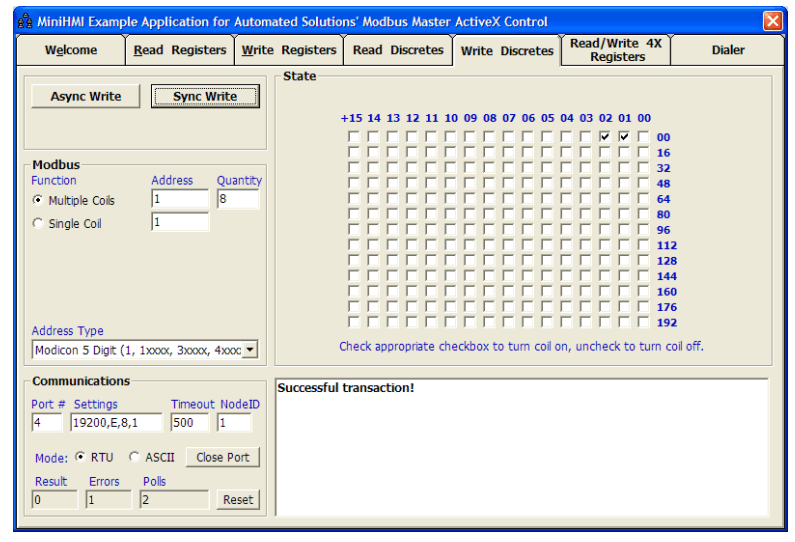Viewport: 795px width, 542px height.
Task: Click the MiniHMI application title bar icon
Action: (x=24, y=21)
